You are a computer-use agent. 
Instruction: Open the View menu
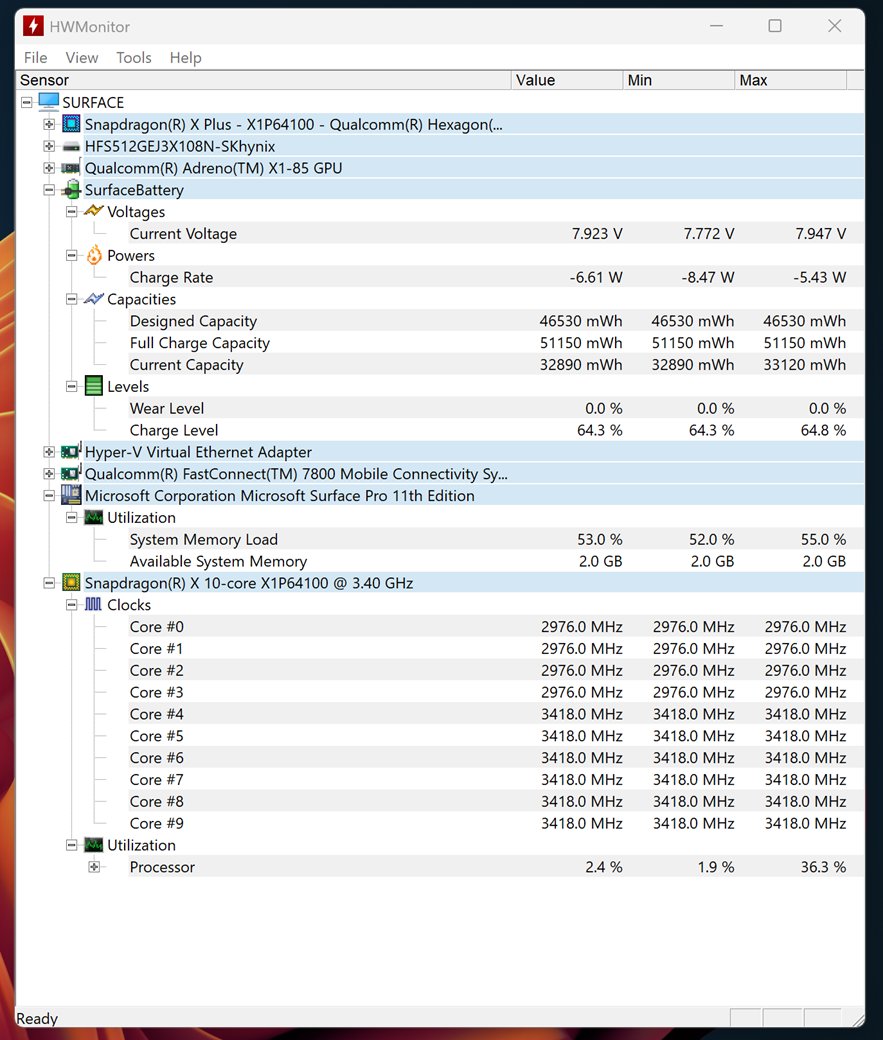click(82, 58)
